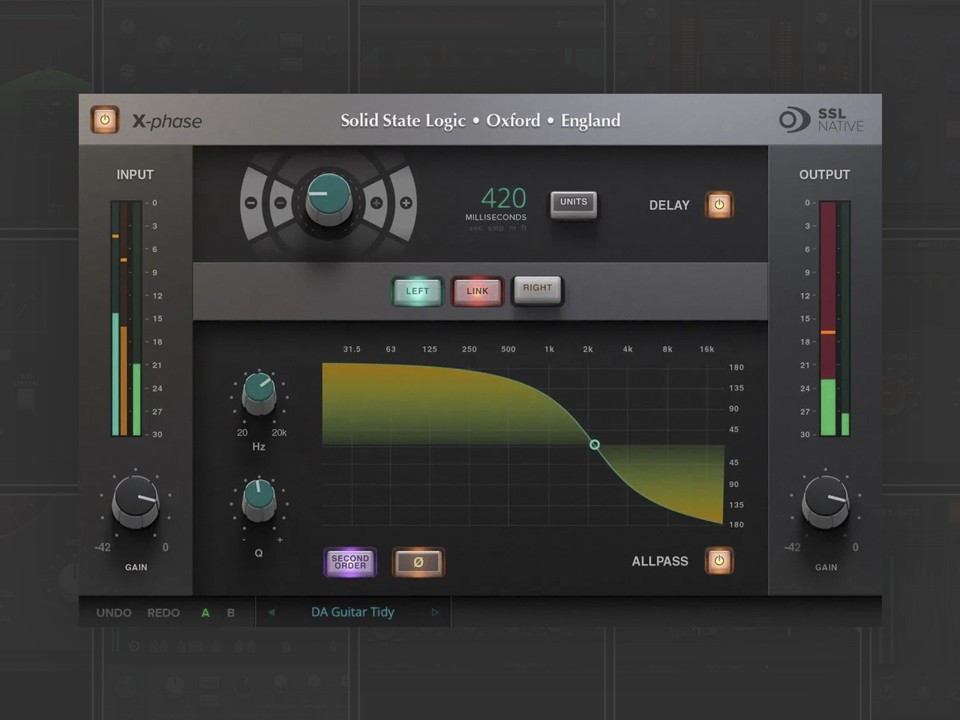This screenshot has height=720, width=960.
Task: Click the 16k frequency label on graph
Action: (707, 349)
